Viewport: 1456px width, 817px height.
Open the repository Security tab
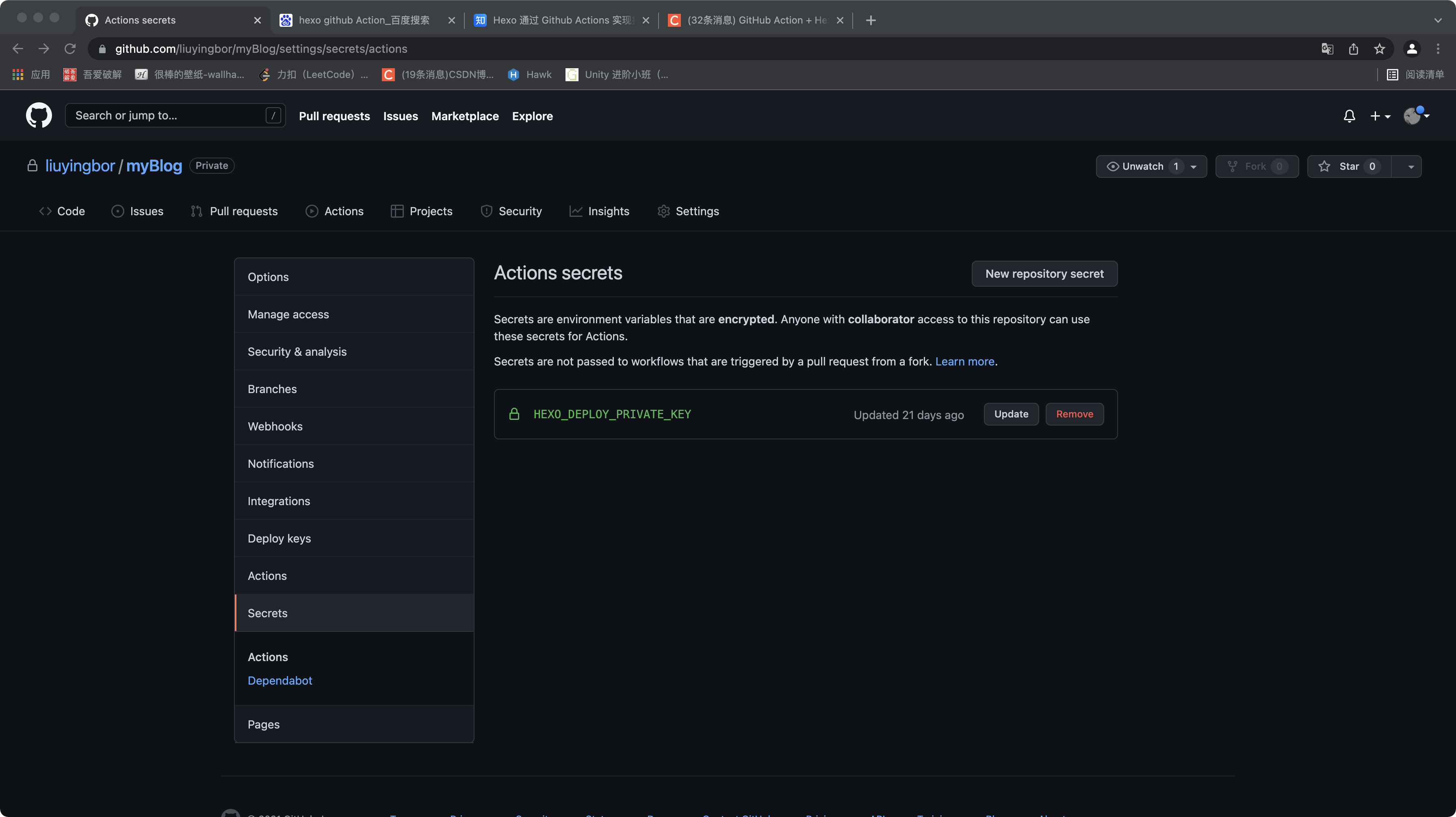(x=511, y=211)
